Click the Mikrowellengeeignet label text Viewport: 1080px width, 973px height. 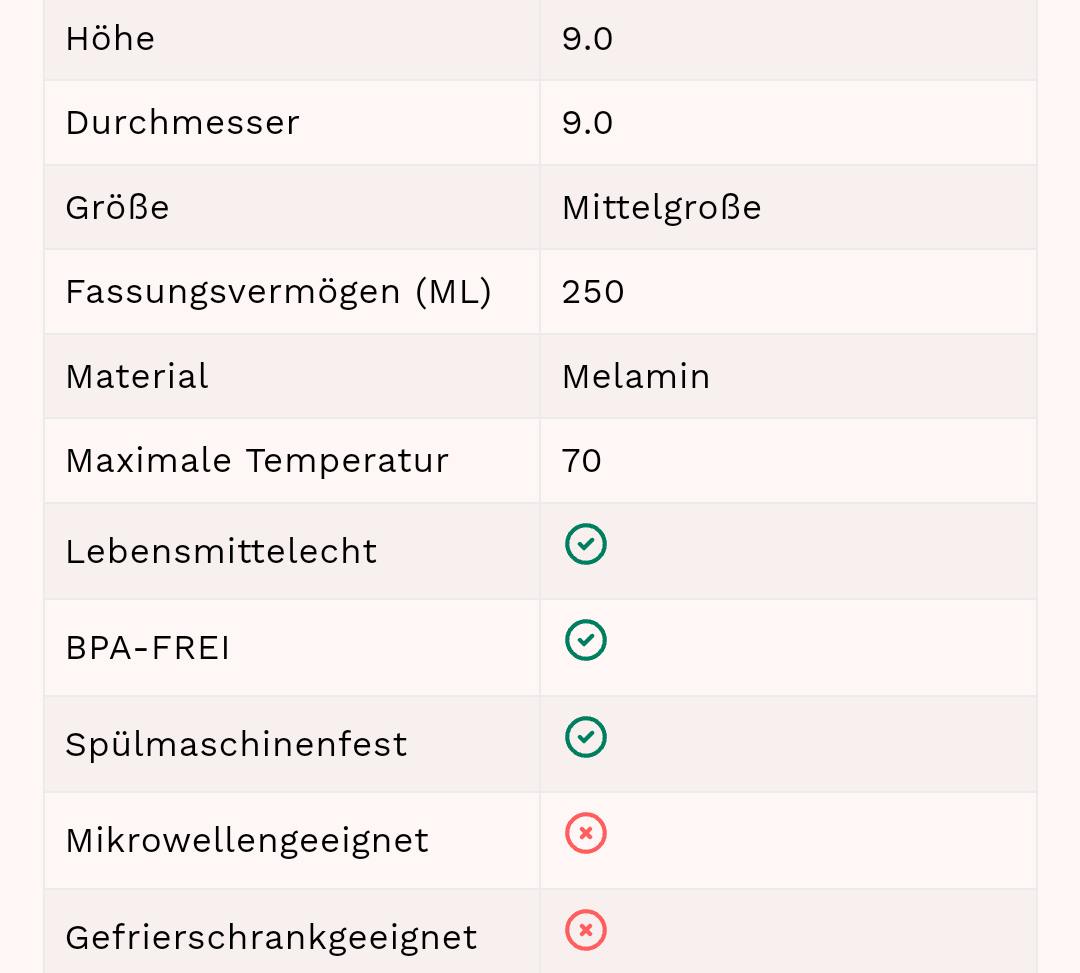[247, 841]
